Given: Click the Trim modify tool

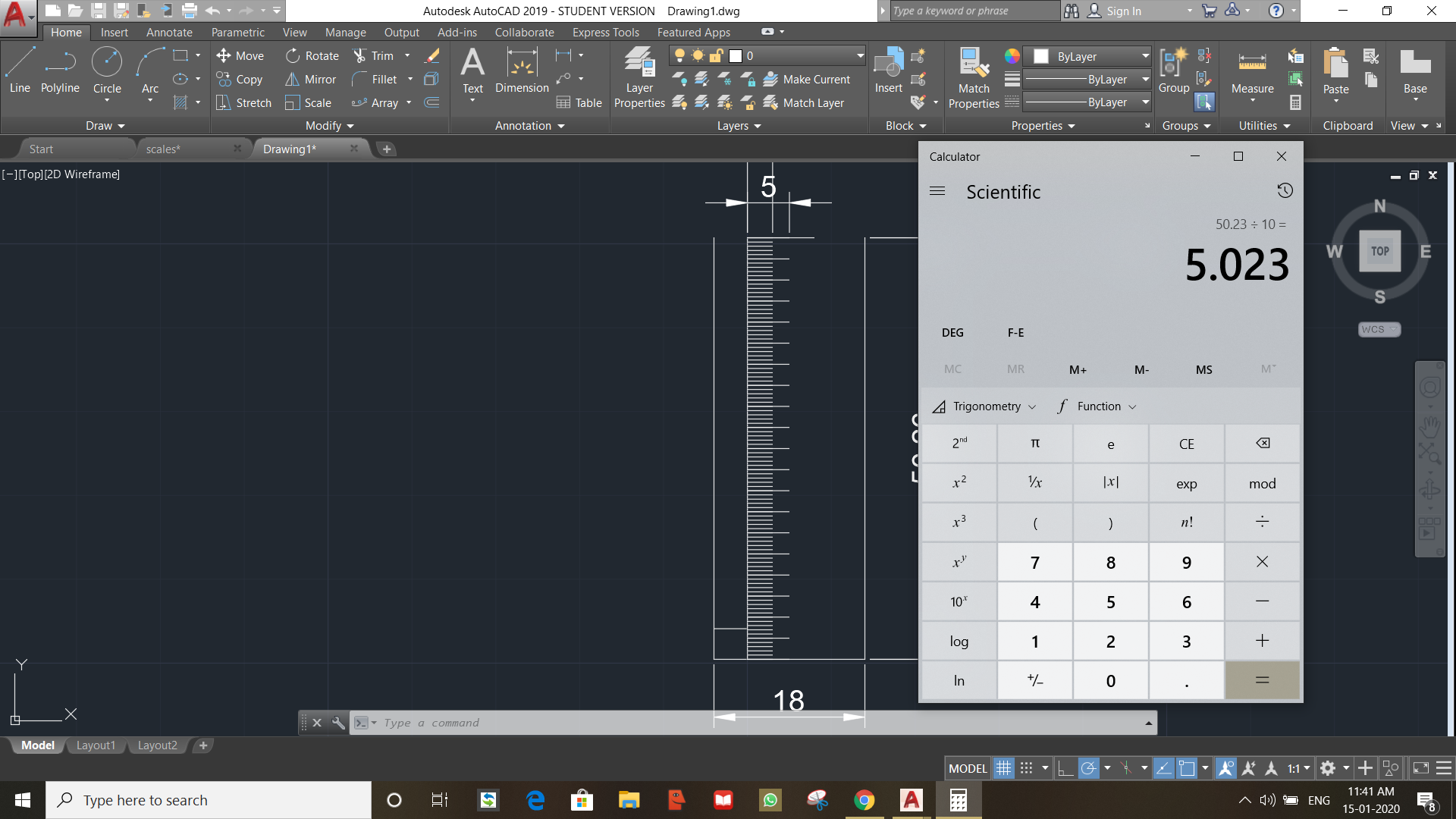Looking at the screenshot, I should click(378, 56).
